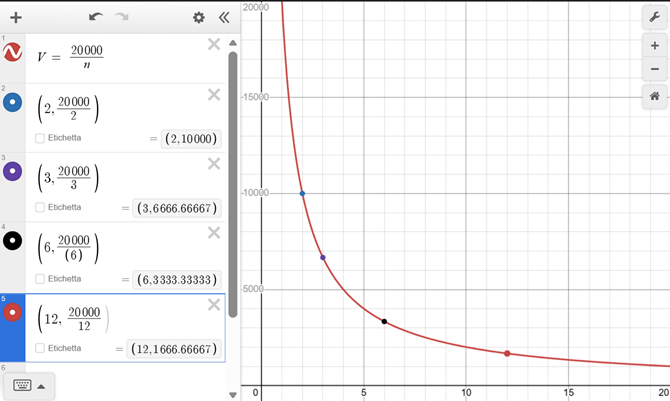670x401 pixels.
Task: Open the expression list settings gear
Action: [x=198, y=17]
